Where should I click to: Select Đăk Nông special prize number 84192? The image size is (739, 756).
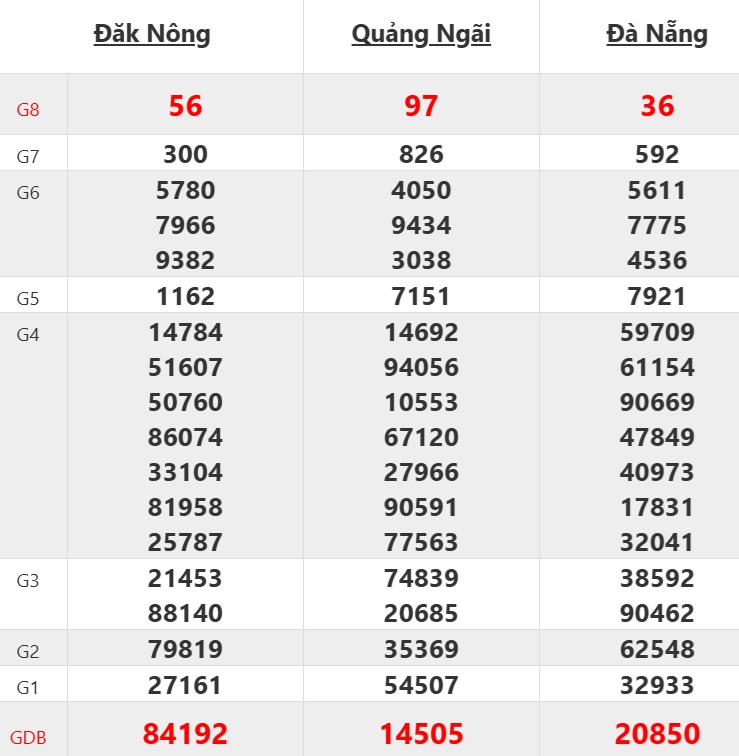tap(186, 734)
